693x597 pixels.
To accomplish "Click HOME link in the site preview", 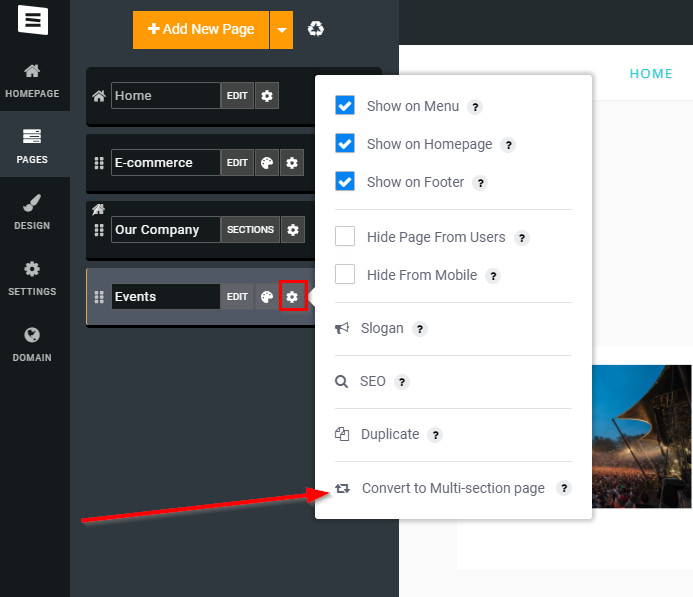I will 651,74.
